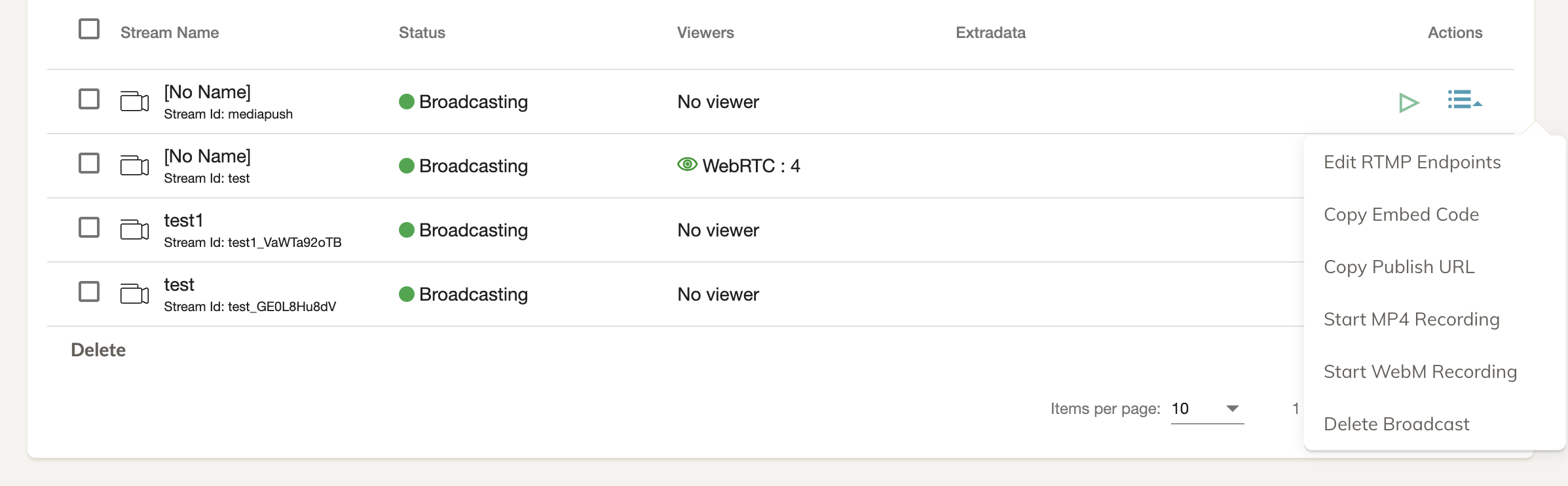Click the WebRTC viewers eye icon
This screenshot has height=486, width=1568.
(687, 164)
